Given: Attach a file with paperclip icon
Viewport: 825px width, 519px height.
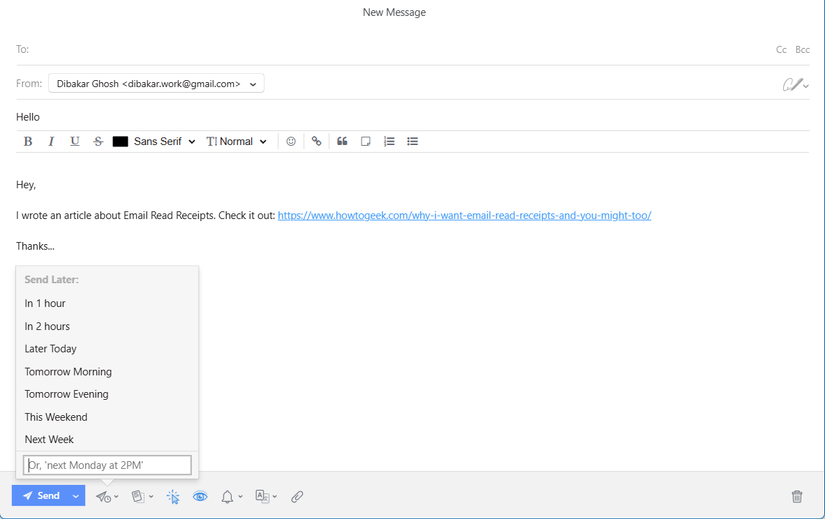Looking at the screenshot, I should [x=297, y=496].
